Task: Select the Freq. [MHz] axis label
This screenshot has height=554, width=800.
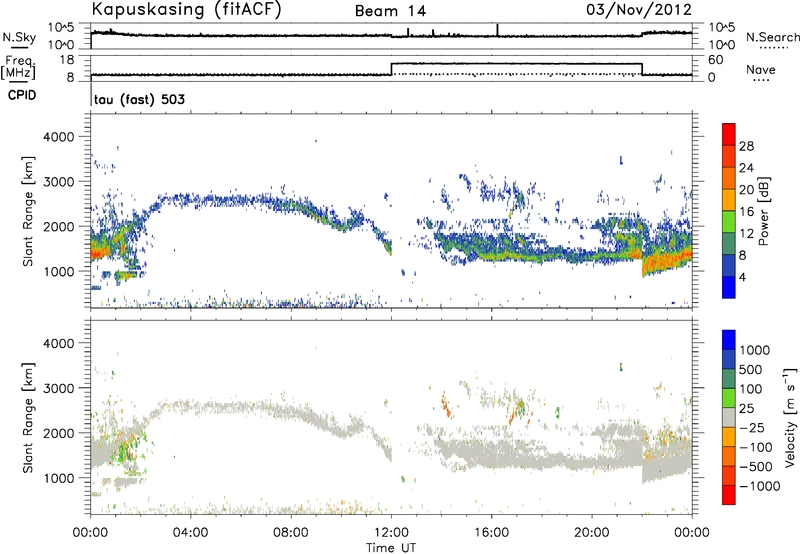Action: [x=18, y=67]
